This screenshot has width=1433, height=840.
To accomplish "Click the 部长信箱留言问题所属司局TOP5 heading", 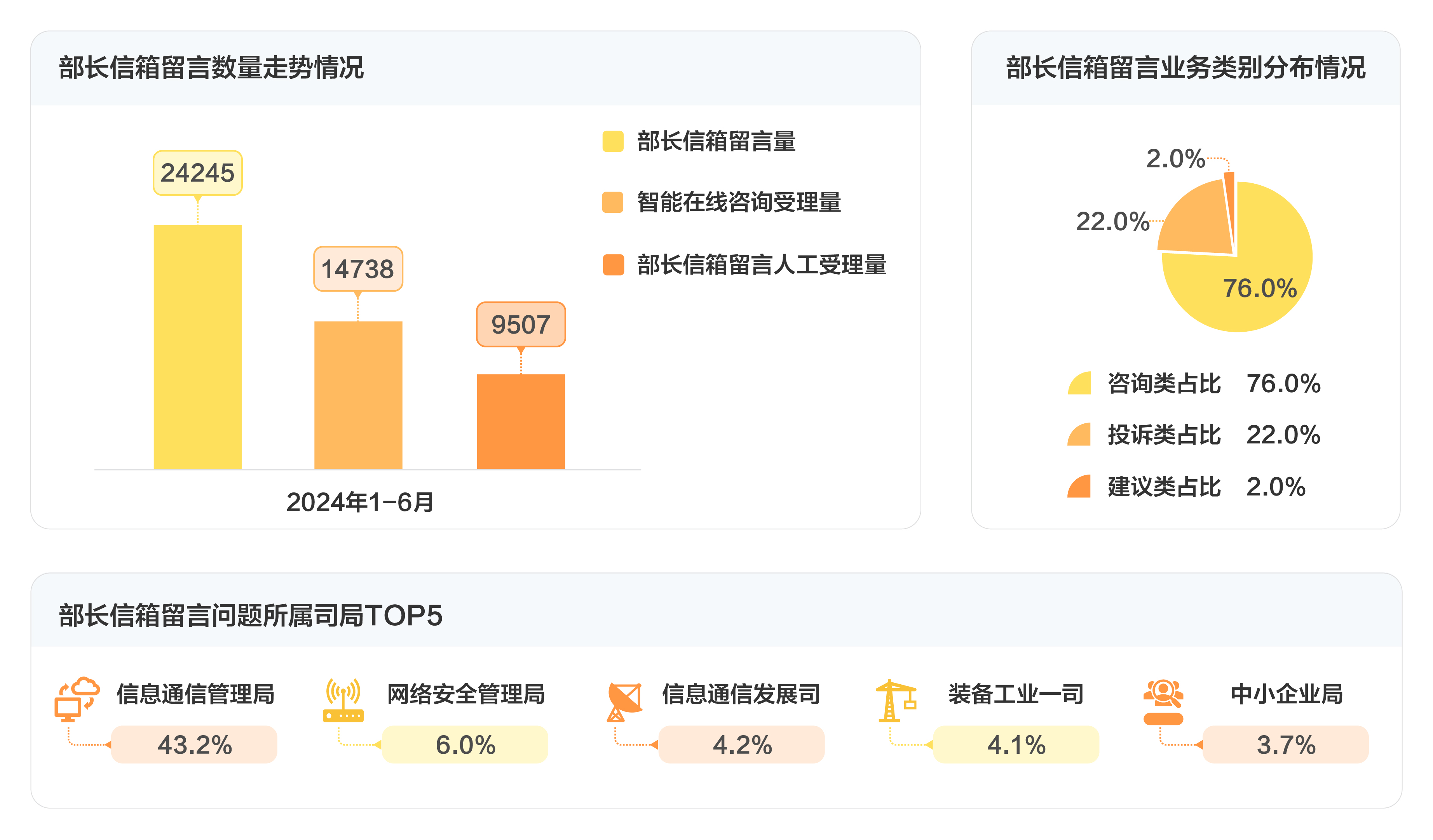I will click(250, 615).
